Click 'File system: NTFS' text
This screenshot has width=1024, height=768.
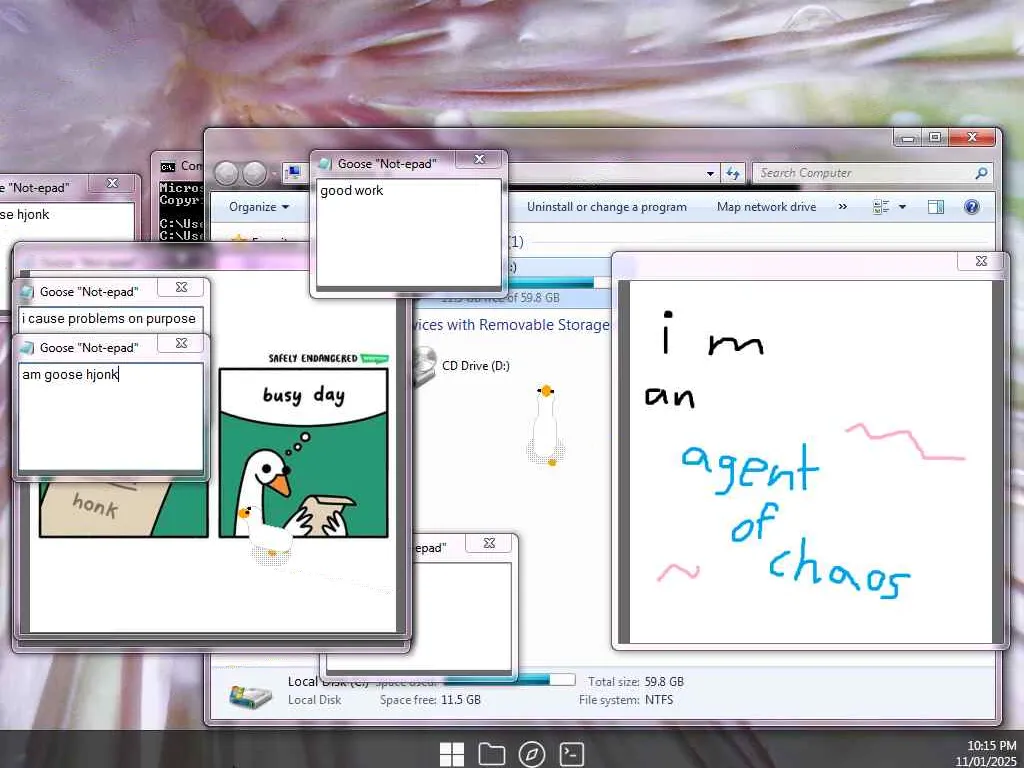[626, 699]
